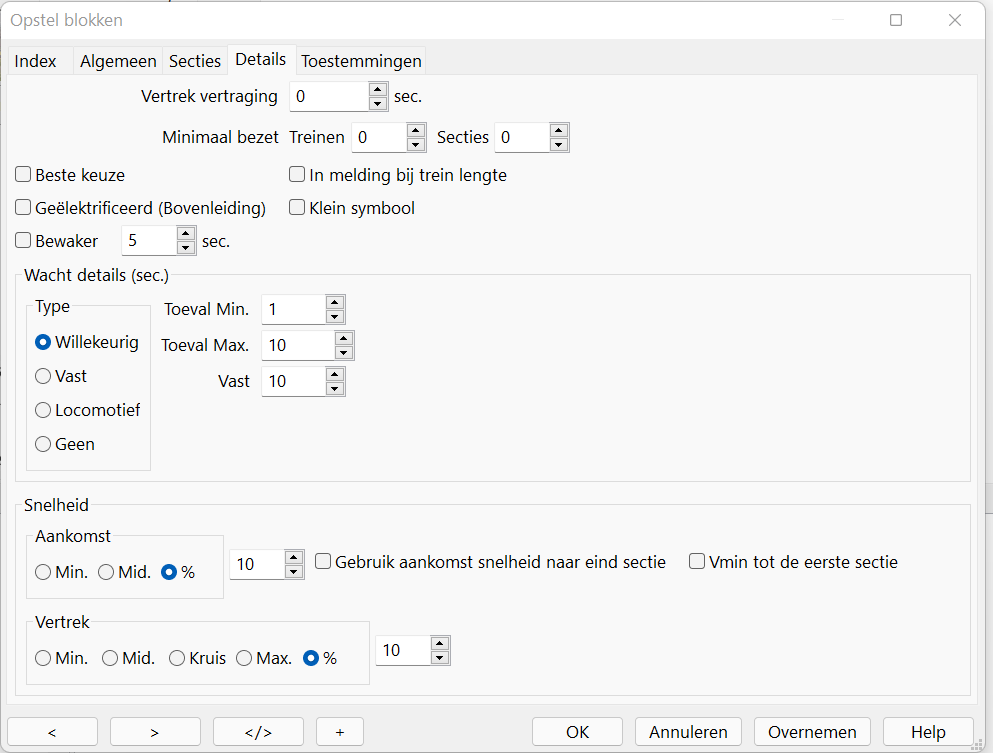Decrease Minimaal bezet Treinen value
993x753 pixels.
pos(417,144)
